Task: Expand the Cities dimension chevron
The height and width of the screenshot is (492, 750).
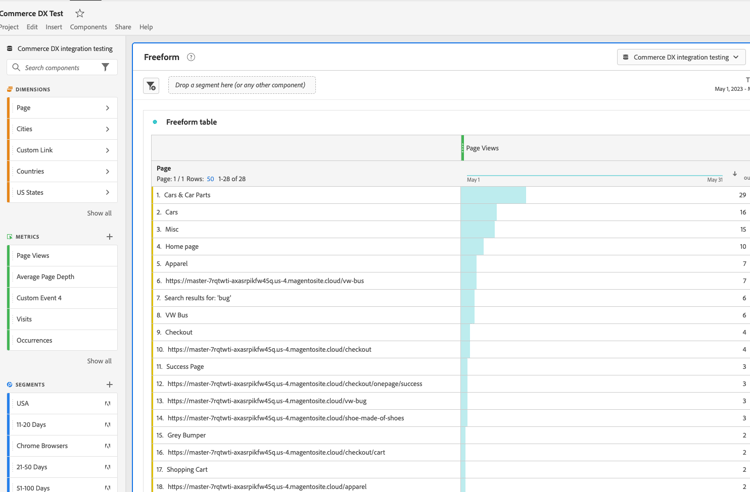Action: click(107, 129)
